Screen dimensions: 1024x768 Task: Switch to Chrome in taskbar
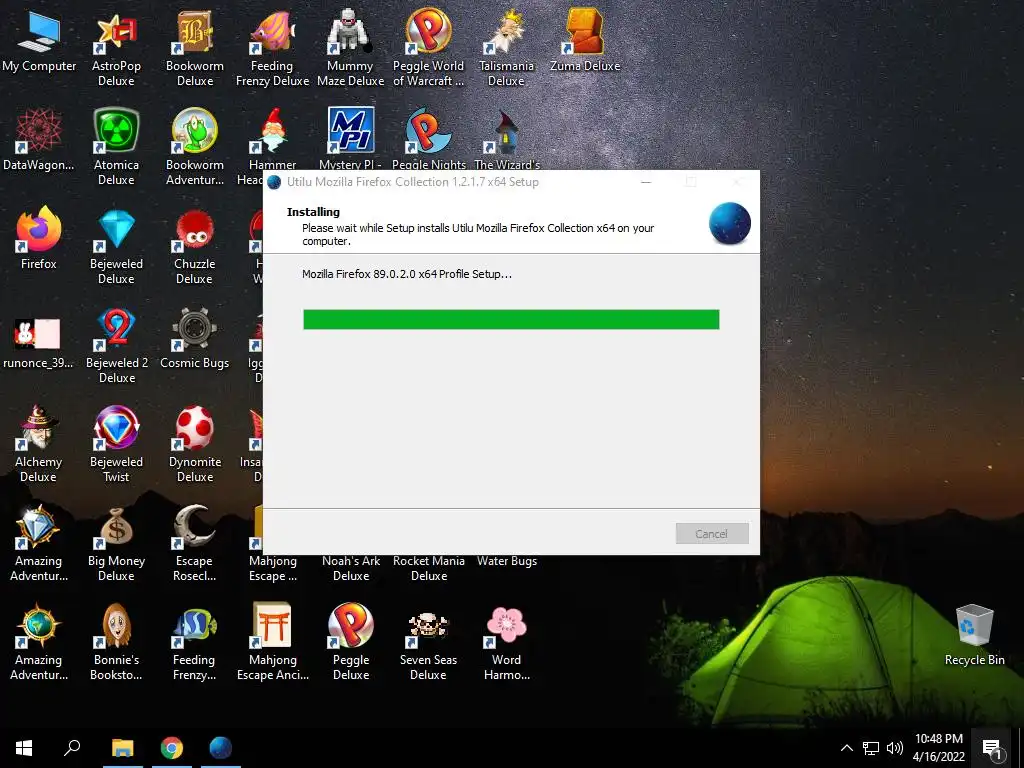[172, 748]
